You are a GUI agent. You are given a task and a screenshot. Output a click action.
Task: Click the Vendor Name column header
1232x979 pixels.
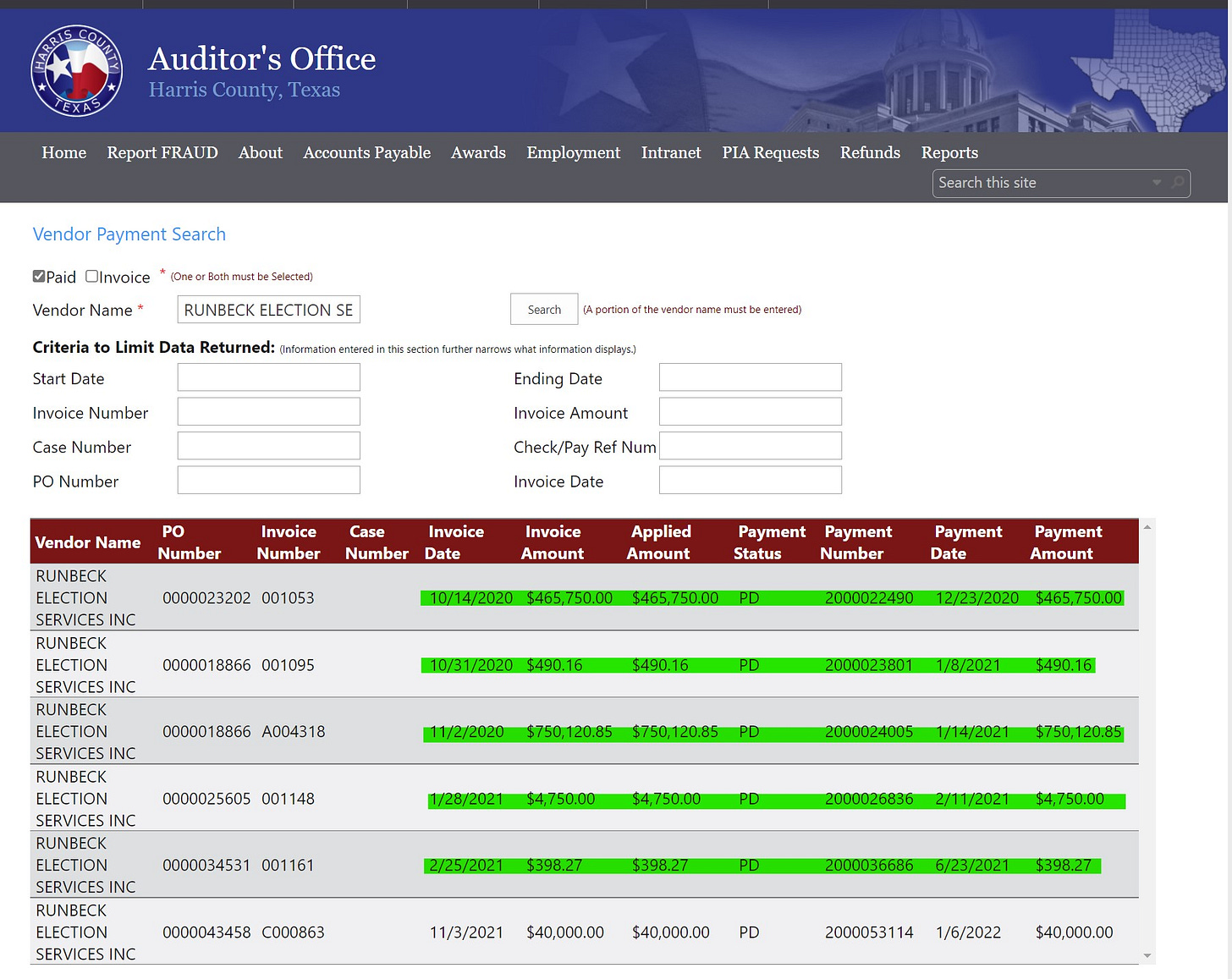pos(88,542)
